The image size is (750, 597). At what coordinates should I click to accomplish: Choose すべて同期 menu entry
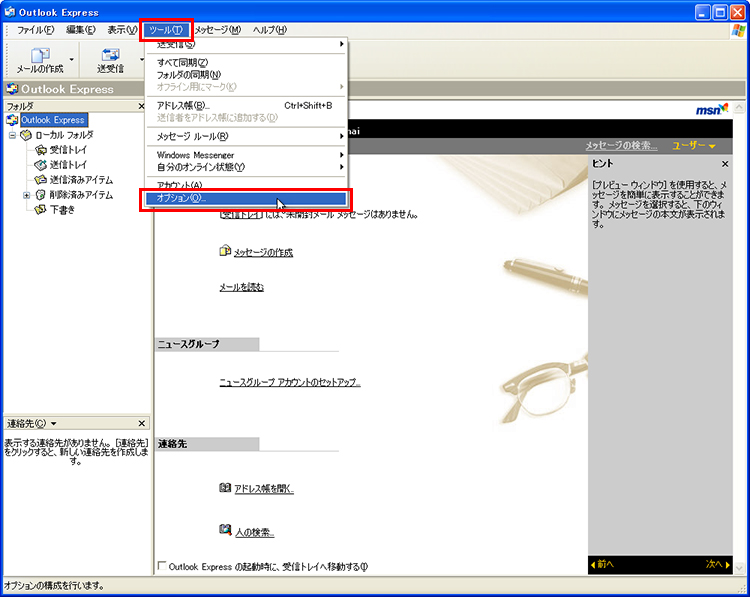(x=246, y=63)
